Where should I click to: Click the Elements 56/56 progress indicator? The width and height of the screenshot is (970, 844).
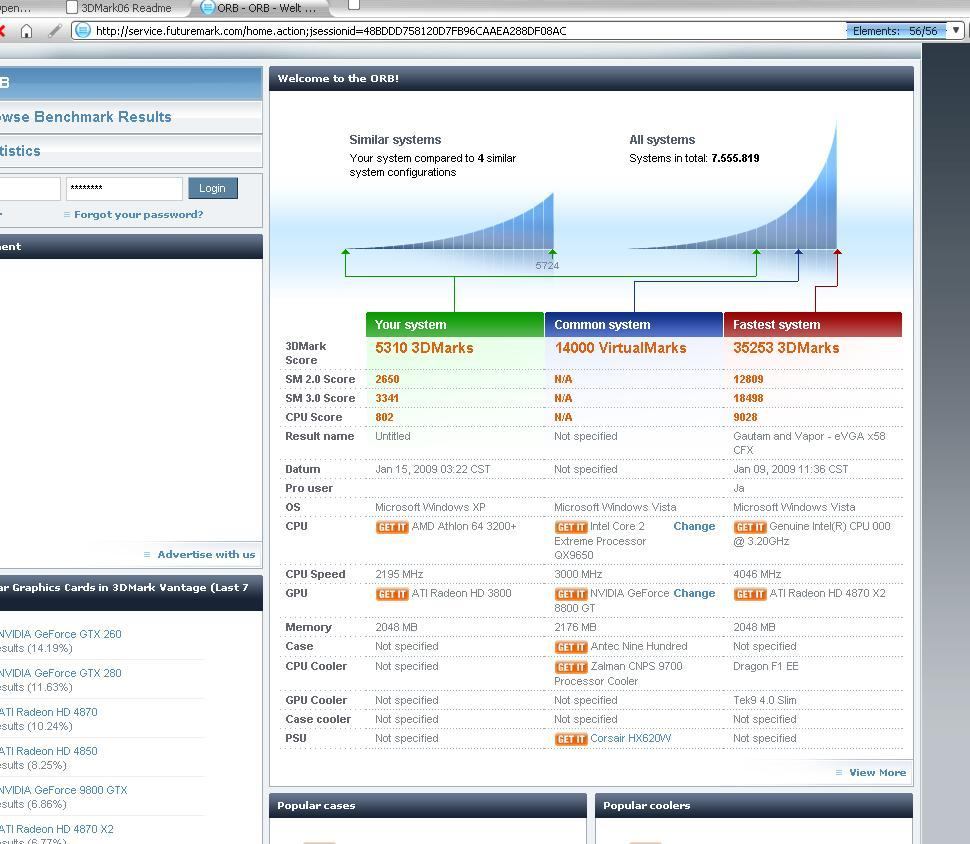point(895,31)
